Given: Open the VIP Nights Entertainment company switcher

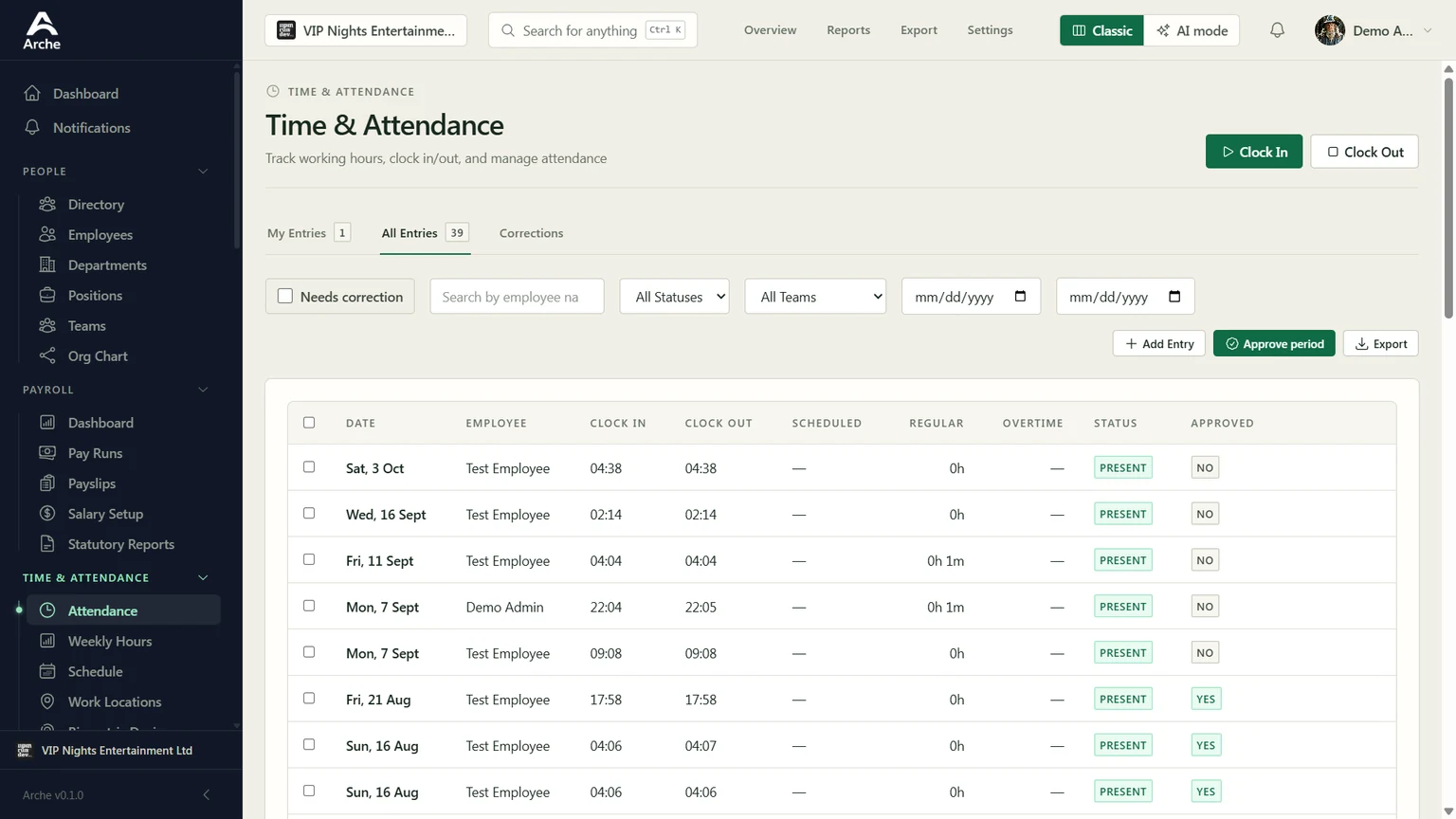Looking at the screenshot, I should (366, 30).
